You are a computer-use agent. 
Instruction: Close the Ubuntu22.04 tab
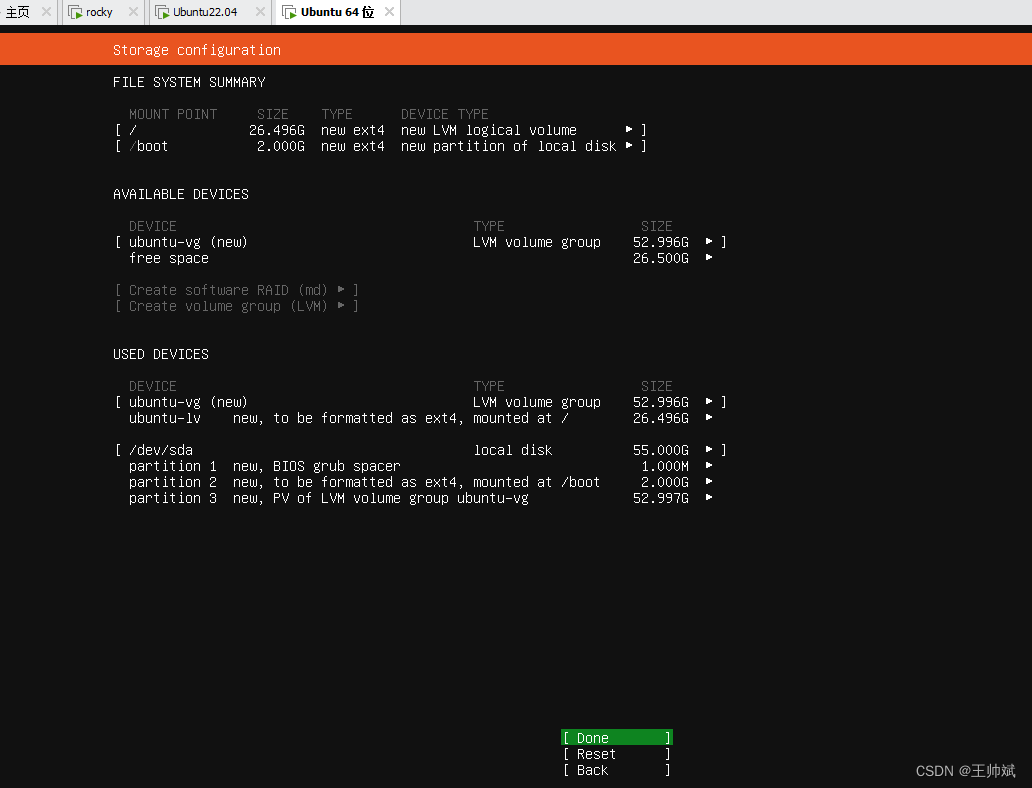pos(260,12)
